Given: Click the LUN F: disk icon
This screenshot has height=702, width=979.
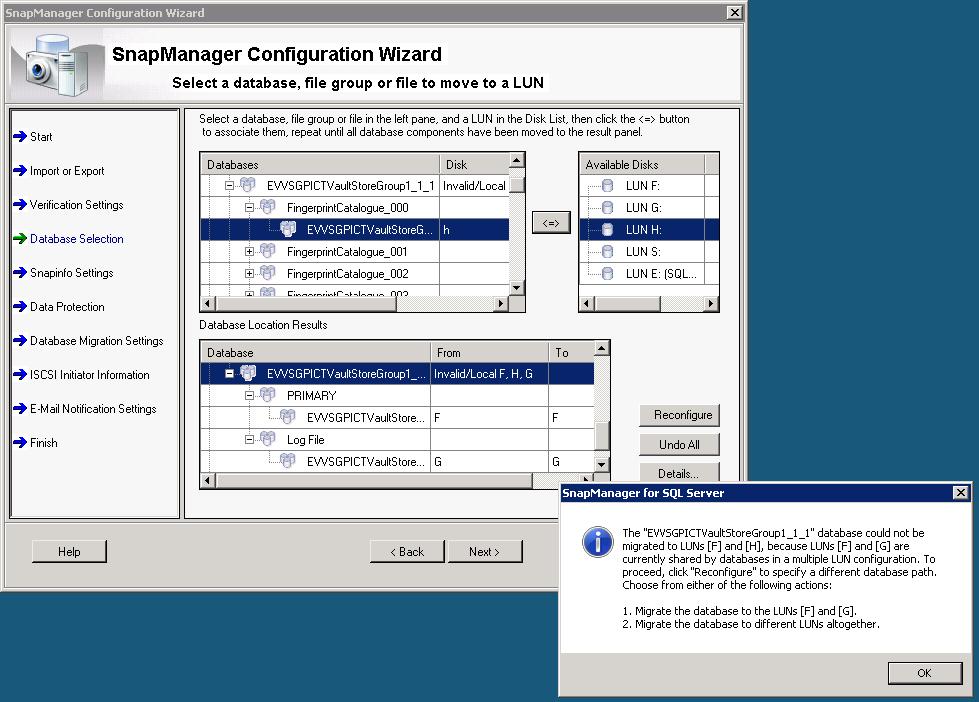Looking at the screenshot, I should point(607,186).
